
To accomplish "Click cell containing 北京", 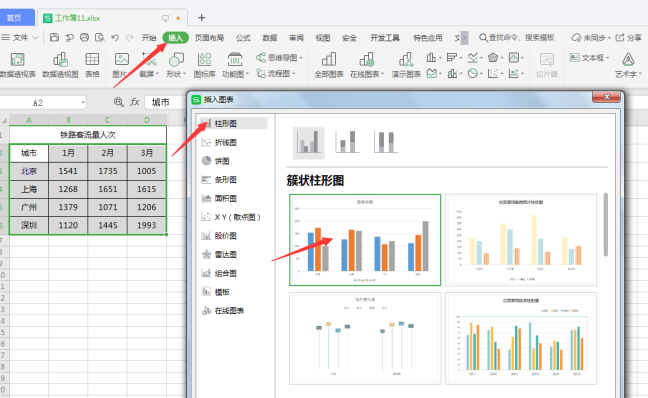I will click(x=29, y=171).
